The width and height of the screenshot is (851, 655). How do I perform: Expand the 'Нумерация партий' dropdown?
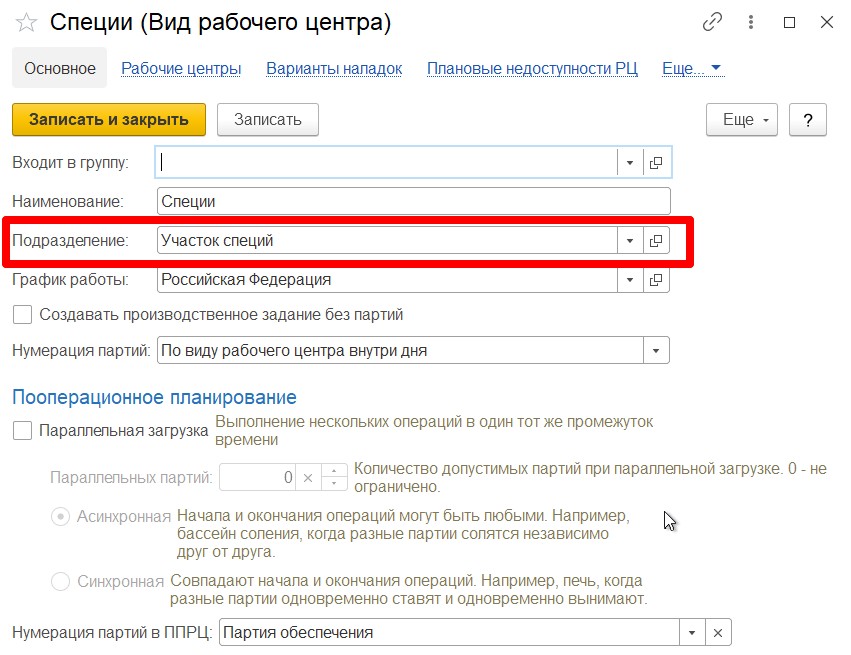pos(656,351)
